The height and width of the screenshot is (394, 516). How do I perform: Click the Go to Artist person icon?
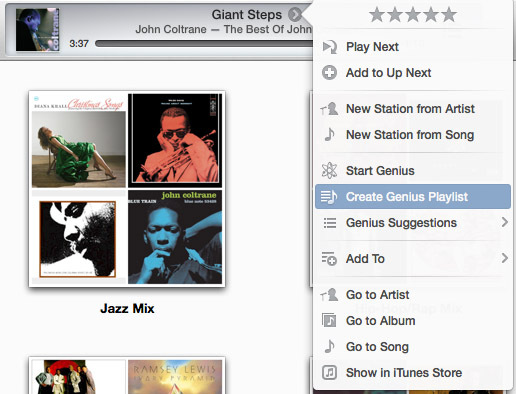point(329,295)
